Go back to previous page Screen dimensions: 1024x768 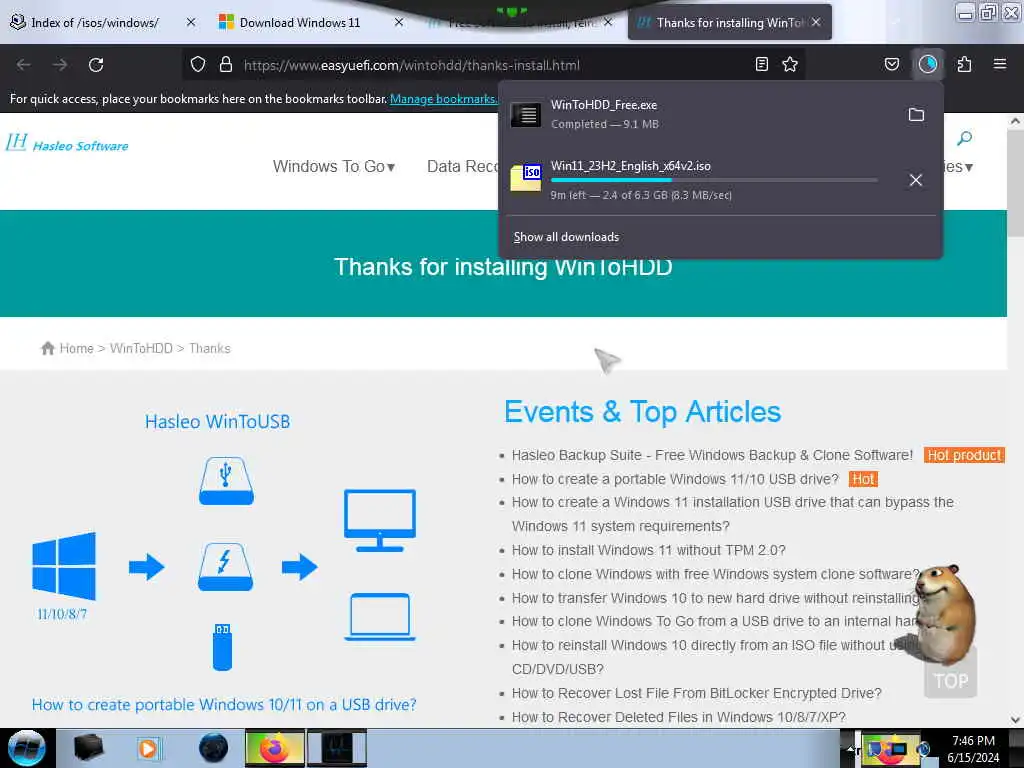point(24,65)
